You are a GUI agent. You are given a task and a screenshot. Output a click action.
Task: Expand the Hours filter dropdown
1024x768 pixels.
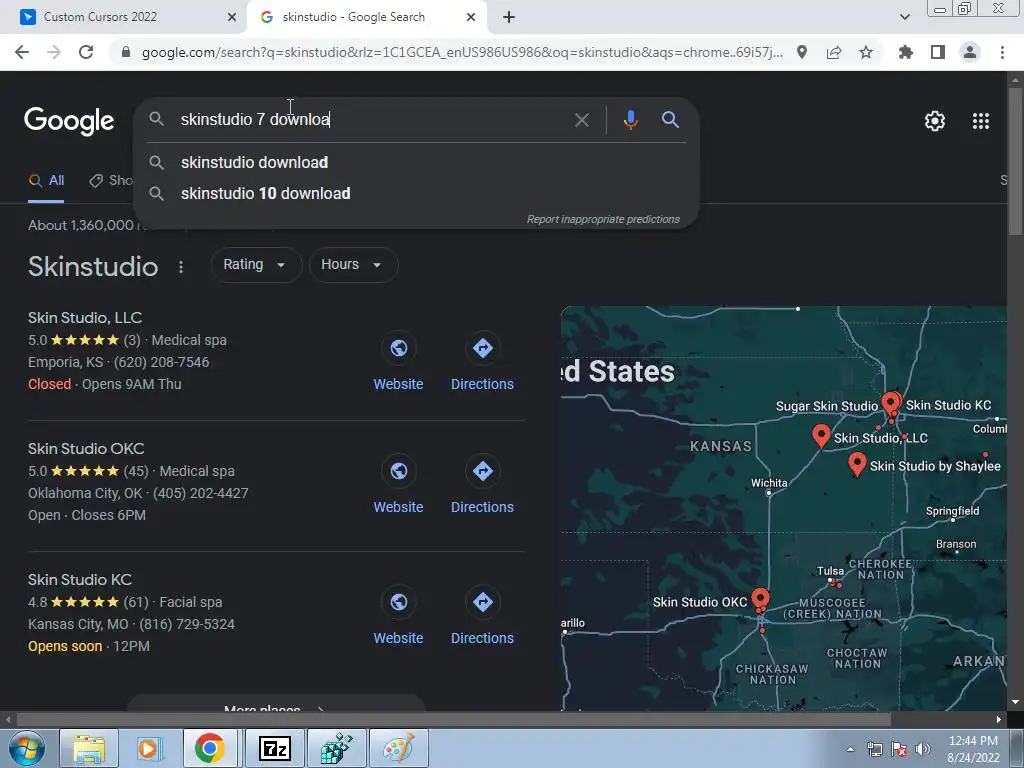pos(353,264)
